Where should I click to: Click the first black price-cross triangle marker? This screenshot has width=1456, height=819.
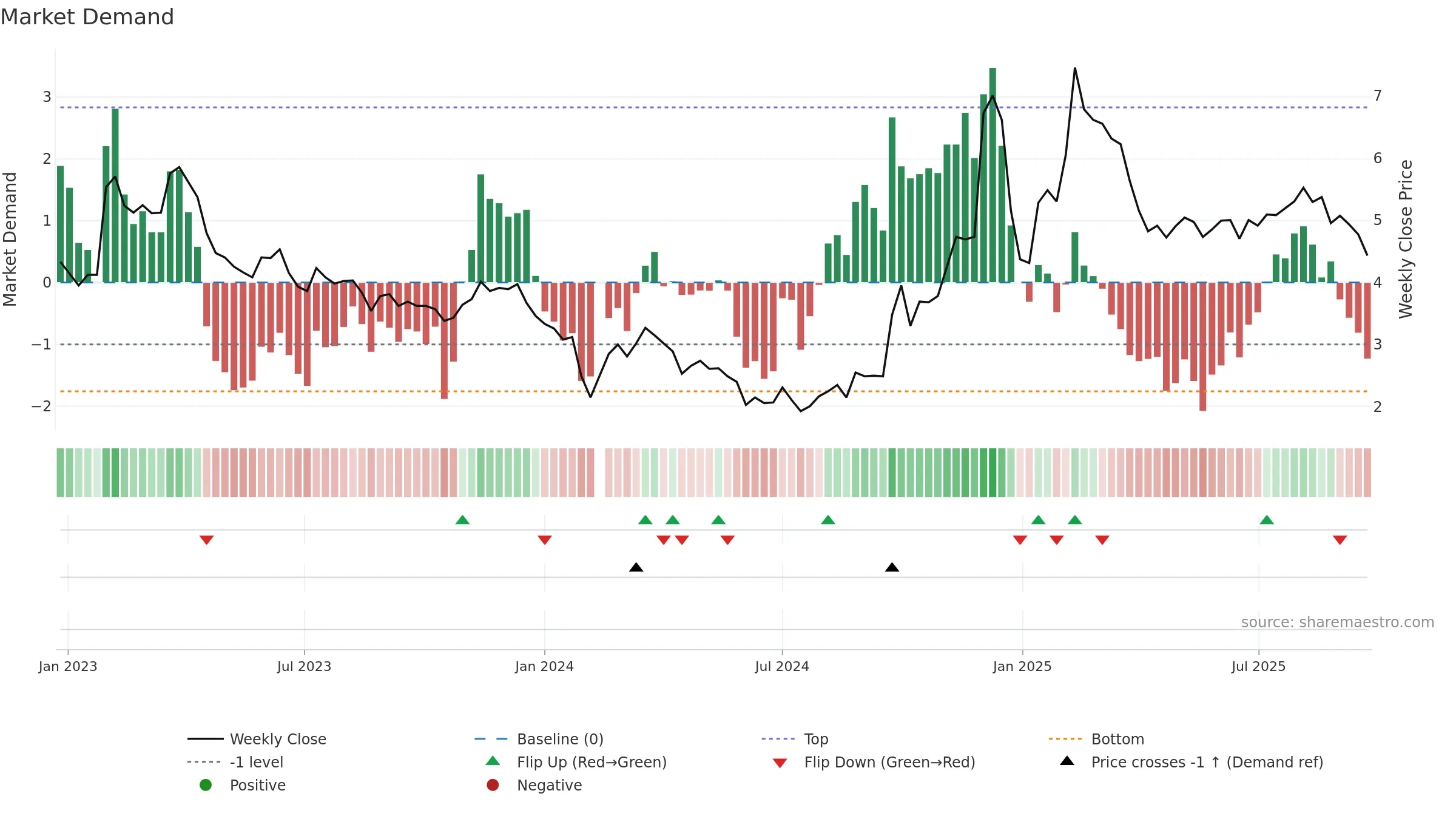pos(636,567)
